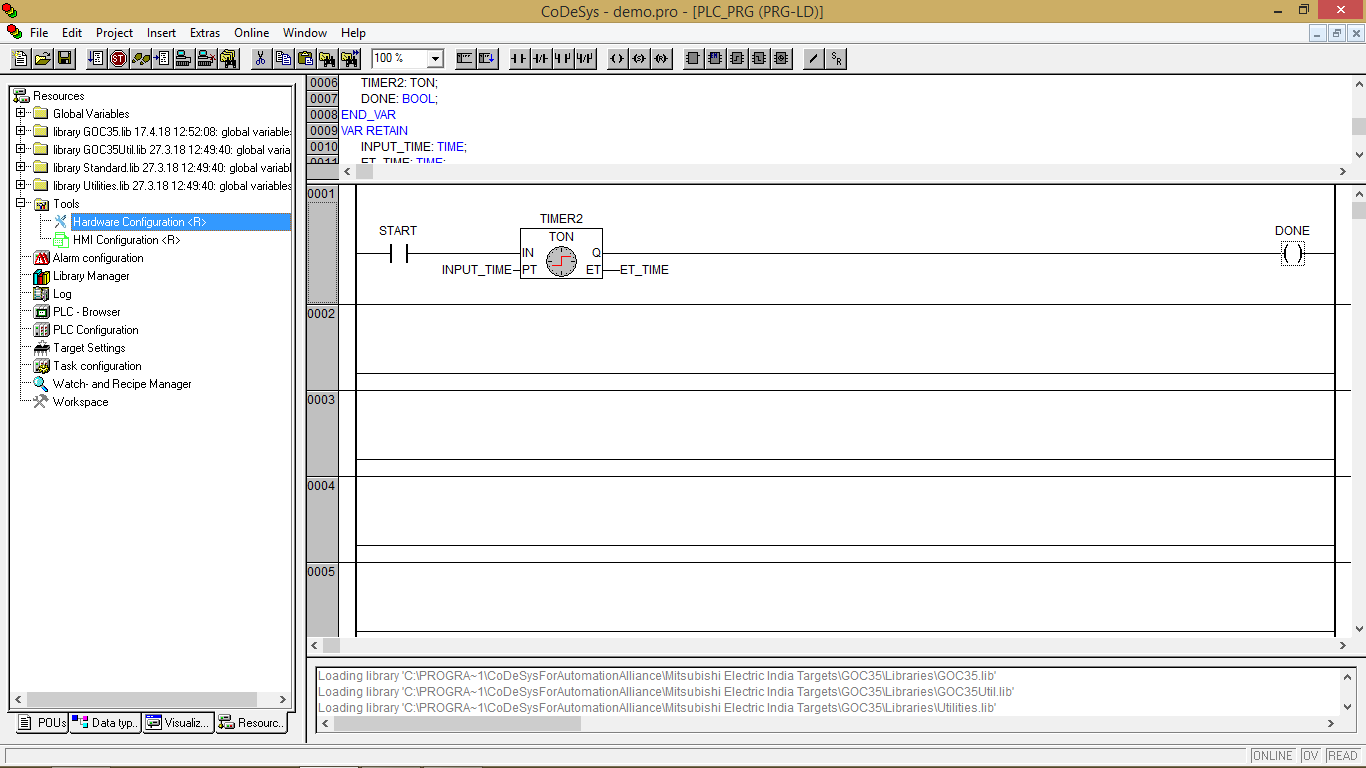The image size is (1366, 768).
Task: Expand library GOC35.lib global variables node
Action: tap(20, 131)
